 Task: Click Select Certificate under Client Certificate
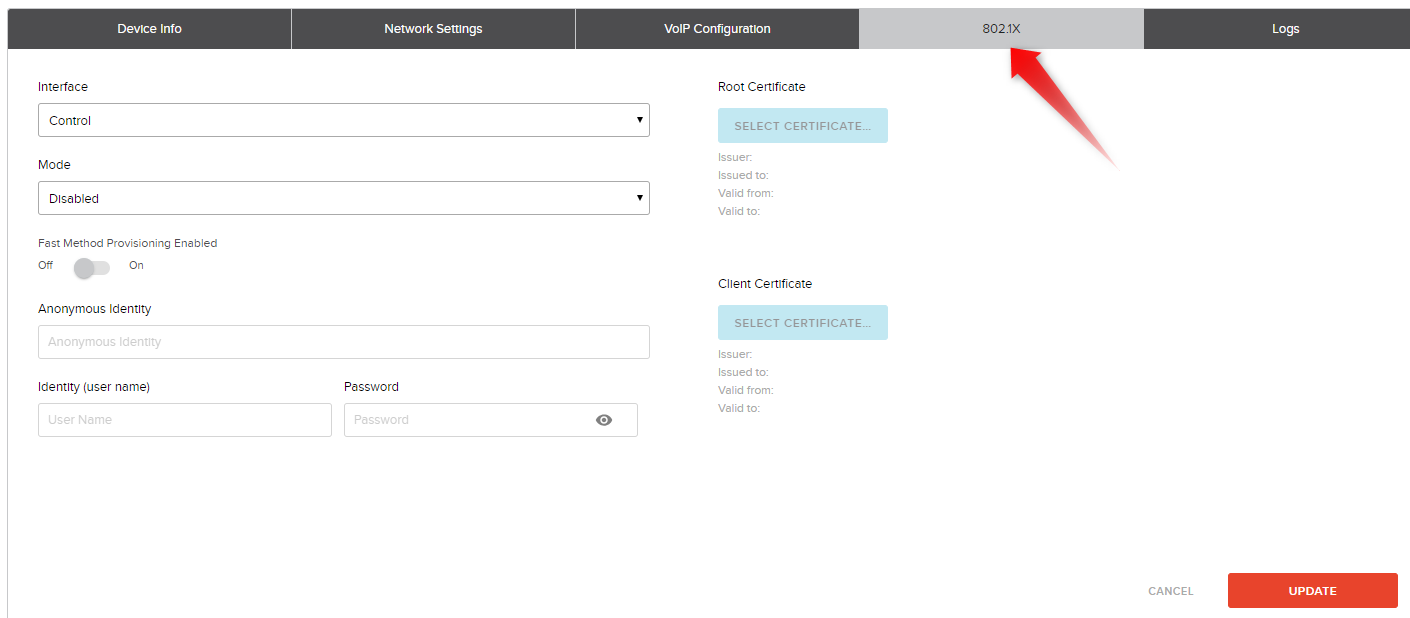click(x=802, y=322)
